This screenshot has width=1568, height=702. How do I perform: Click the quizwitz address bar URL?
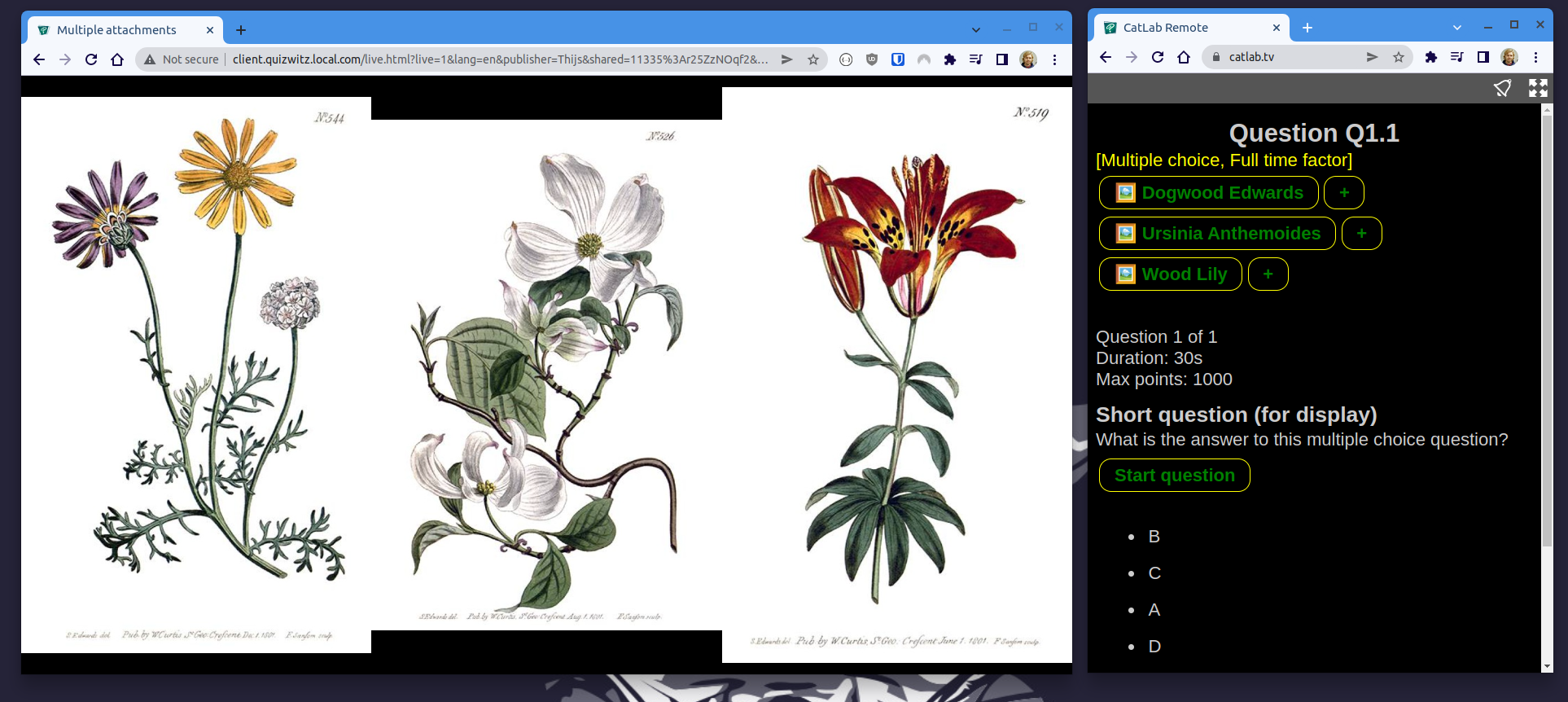pos(500,59)
